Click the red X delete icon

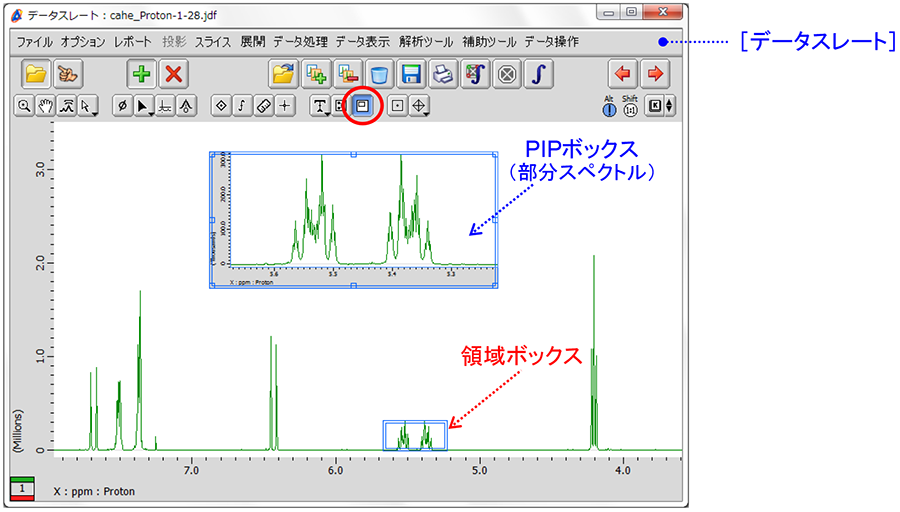coord(174,74)
